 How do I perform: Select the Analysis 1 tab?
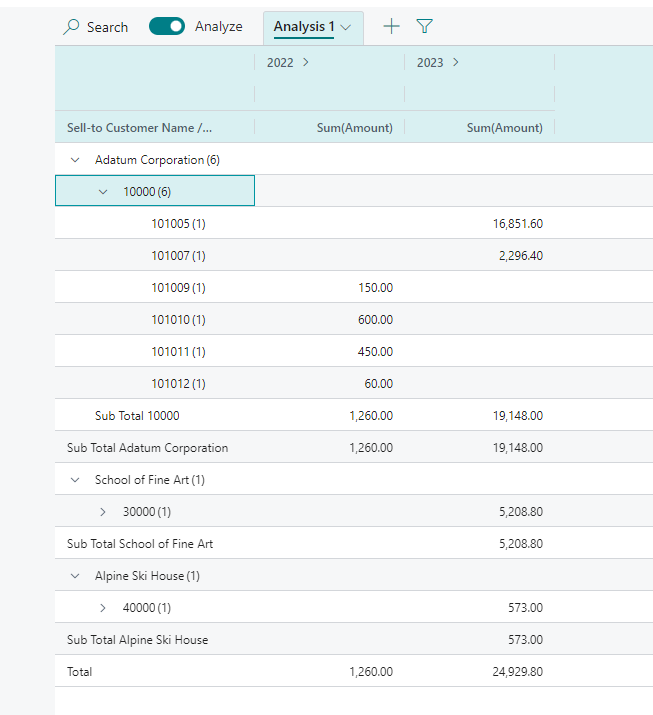(304, 27)
